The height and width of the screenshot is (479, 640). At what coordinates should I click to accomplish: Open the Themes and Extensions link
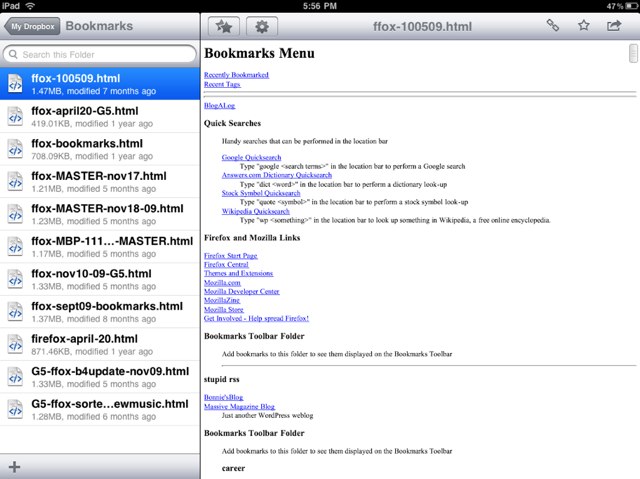click(238, 273)
